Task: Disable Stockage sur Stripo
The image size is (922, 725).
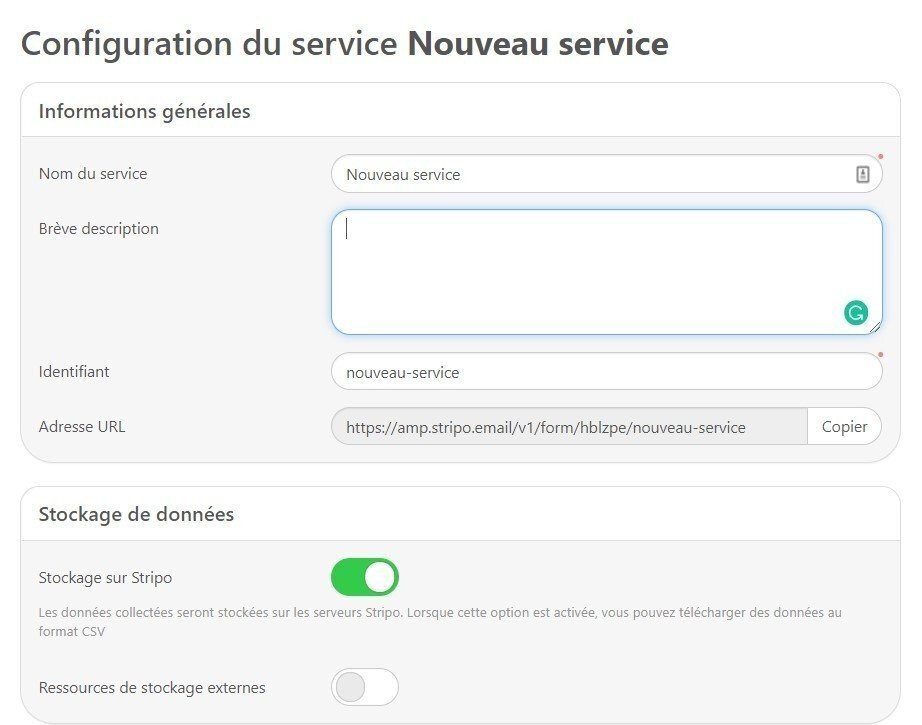Action: point(364,577)
